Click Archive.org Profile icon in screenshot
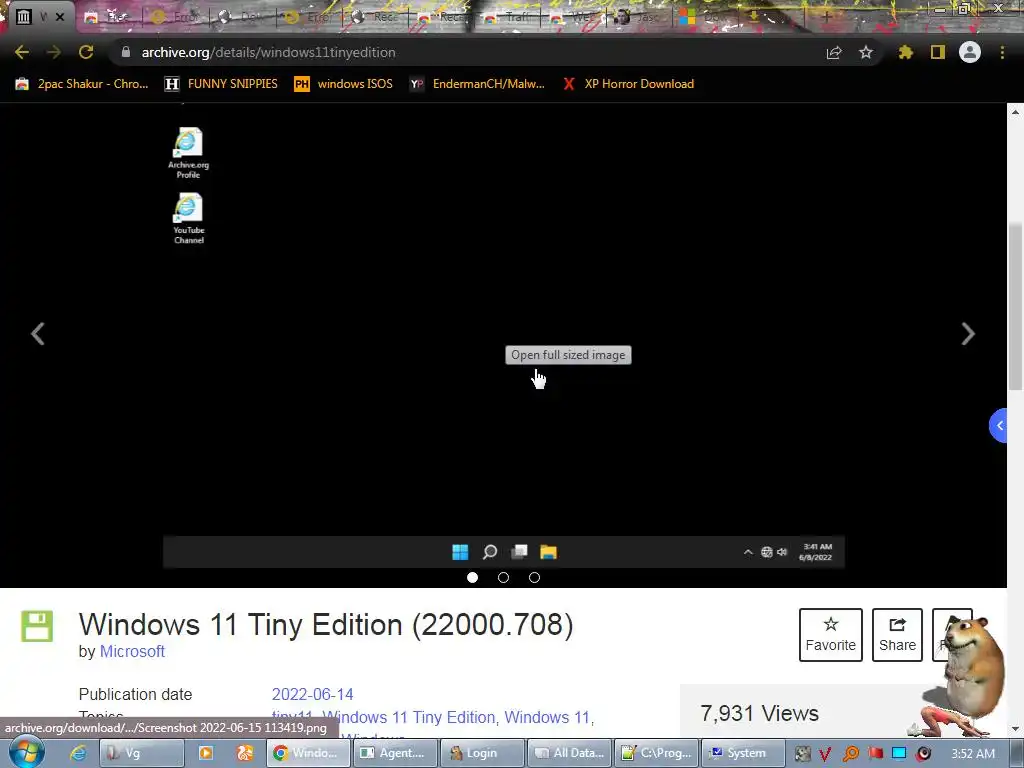Viewport: 1024px width, 768px height. tap(188, 153)
